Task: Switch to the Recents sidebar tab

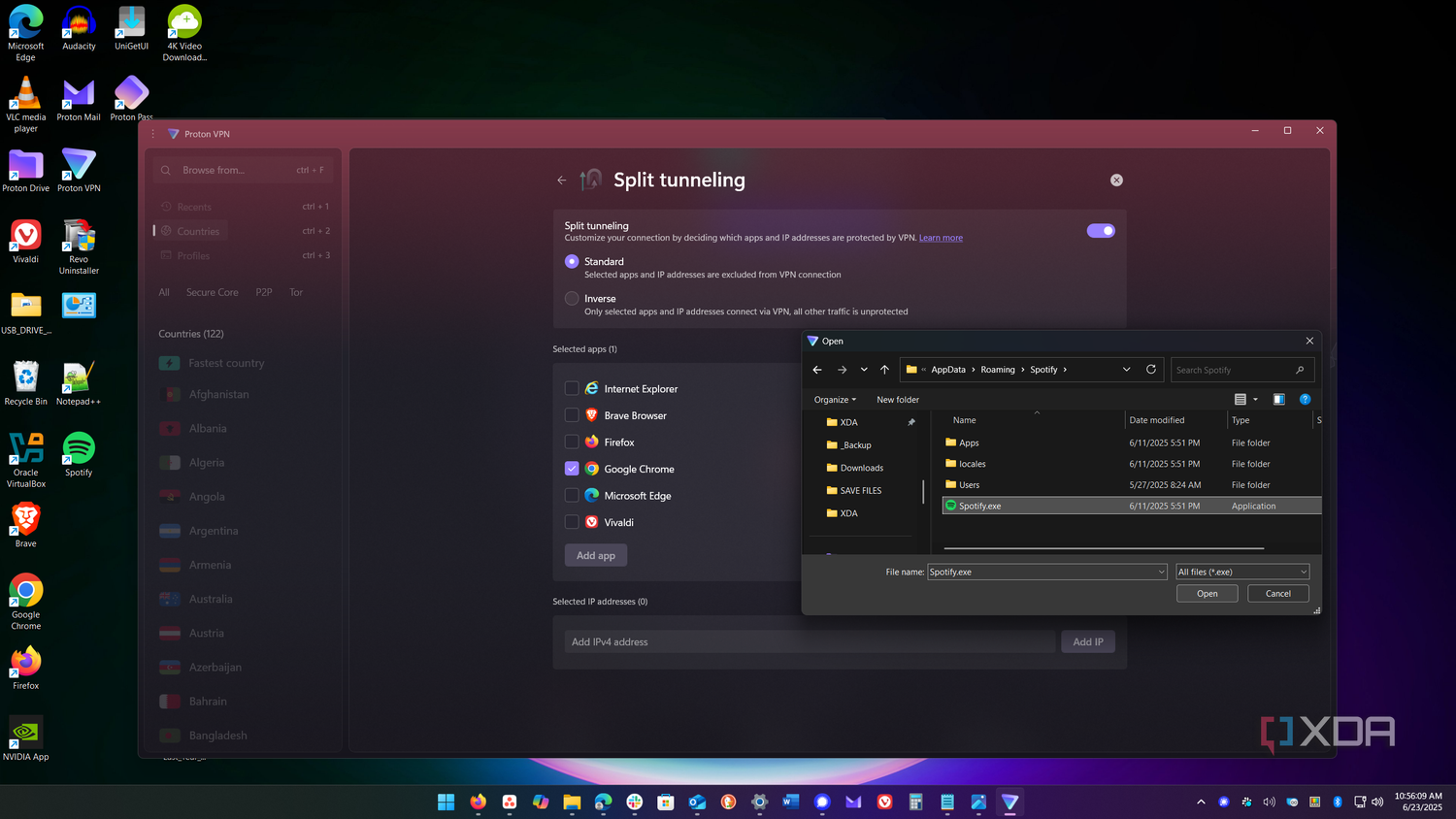Action: point(243,207)
